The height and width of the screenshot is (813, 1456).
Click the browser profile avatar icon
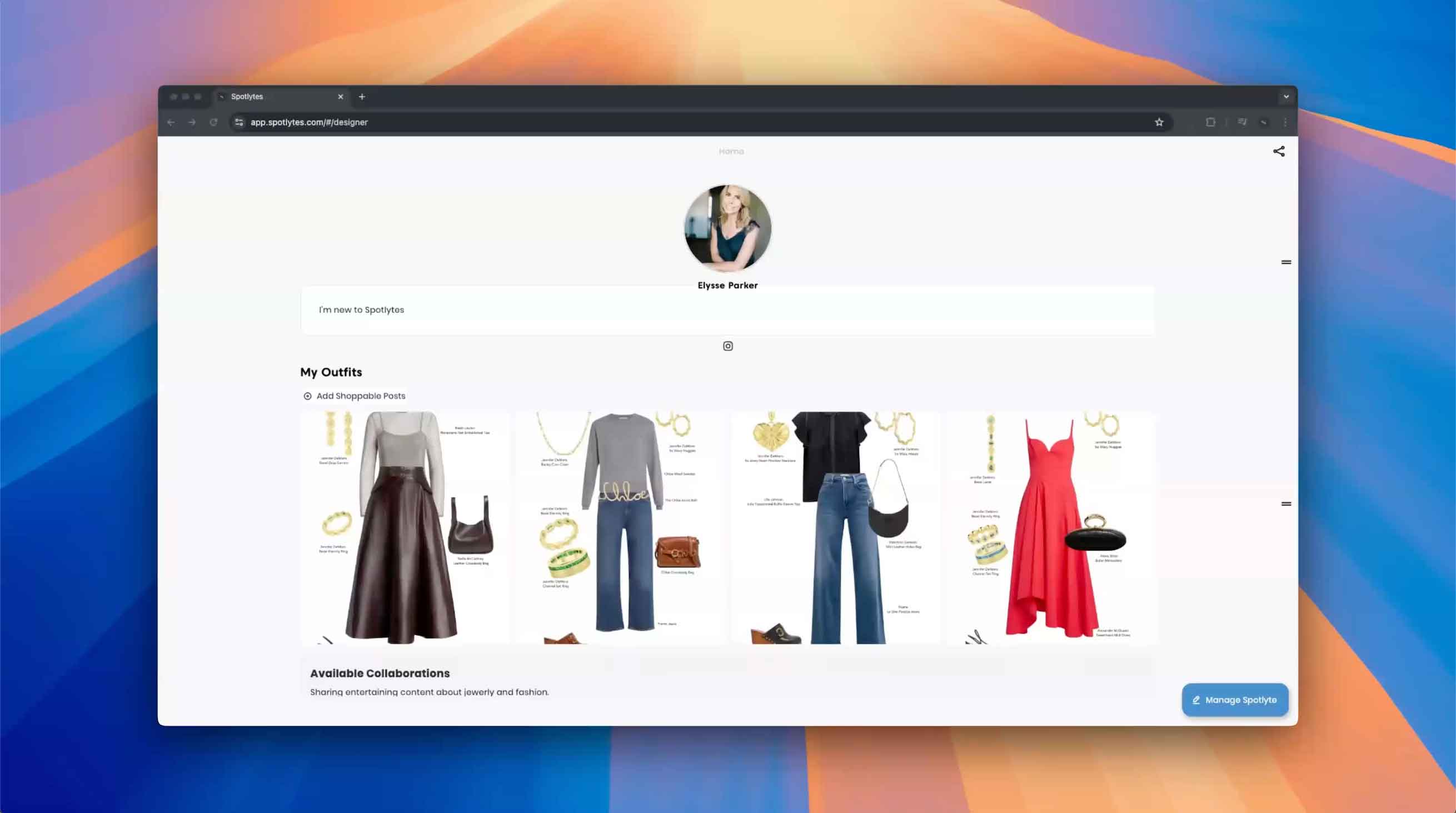coord(1264,122)
